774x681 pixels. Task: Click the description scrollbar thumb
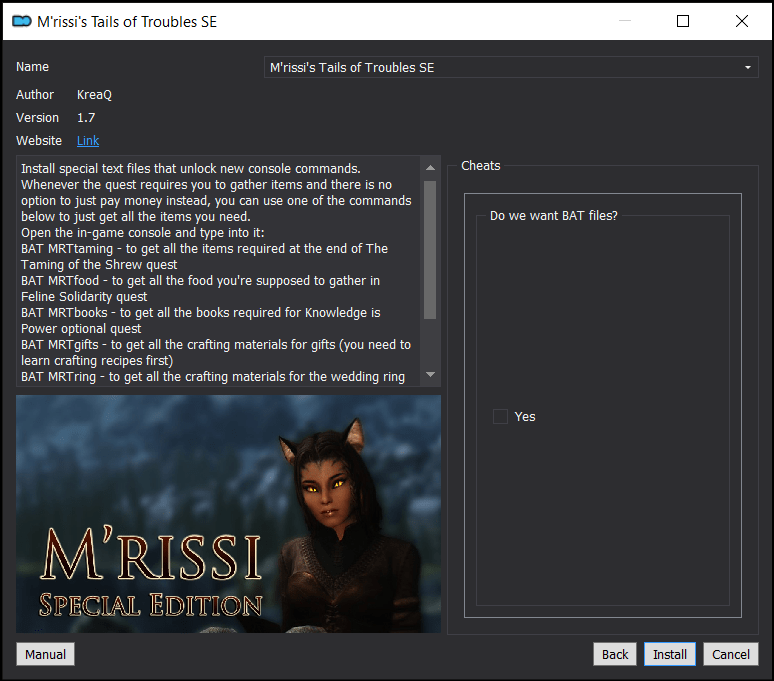click(x=430, y=250)
